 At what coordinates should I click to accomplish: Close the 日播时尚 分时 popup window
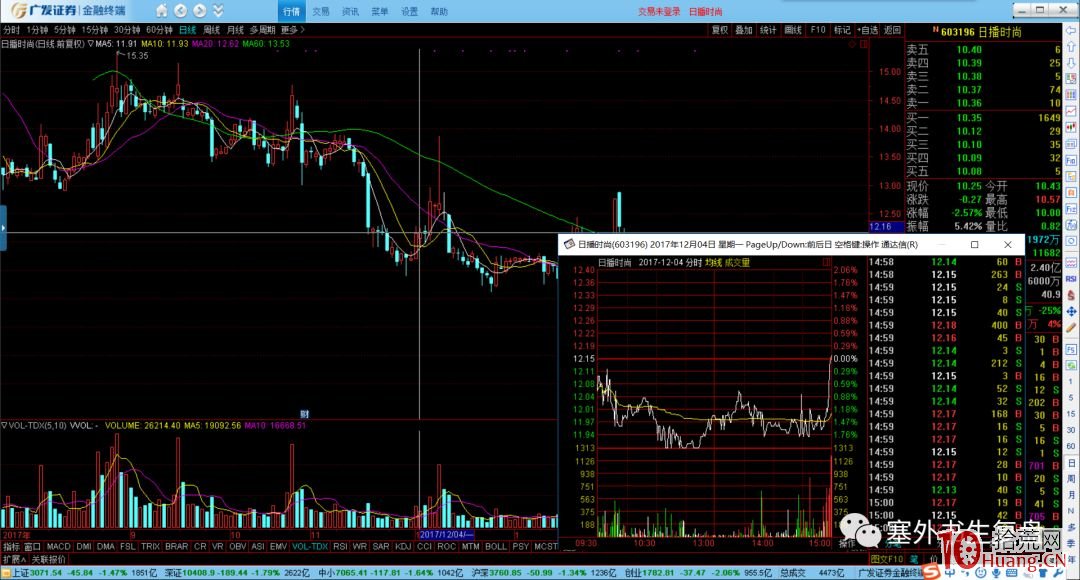(1008, 245)
